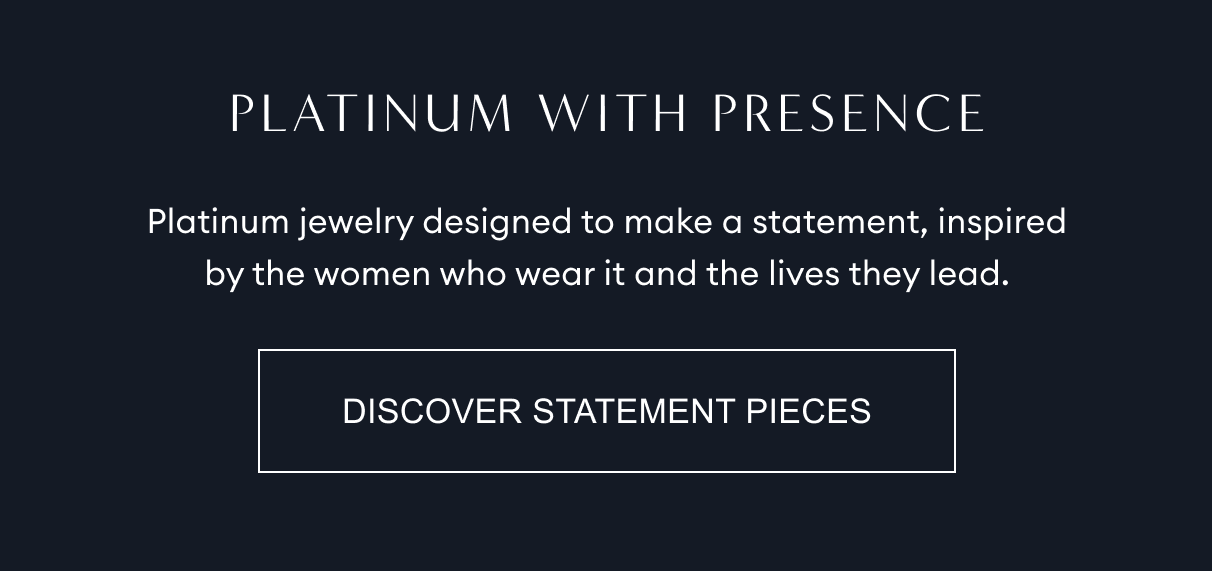Click the word WITH in the heading

(x=612, y=114)
